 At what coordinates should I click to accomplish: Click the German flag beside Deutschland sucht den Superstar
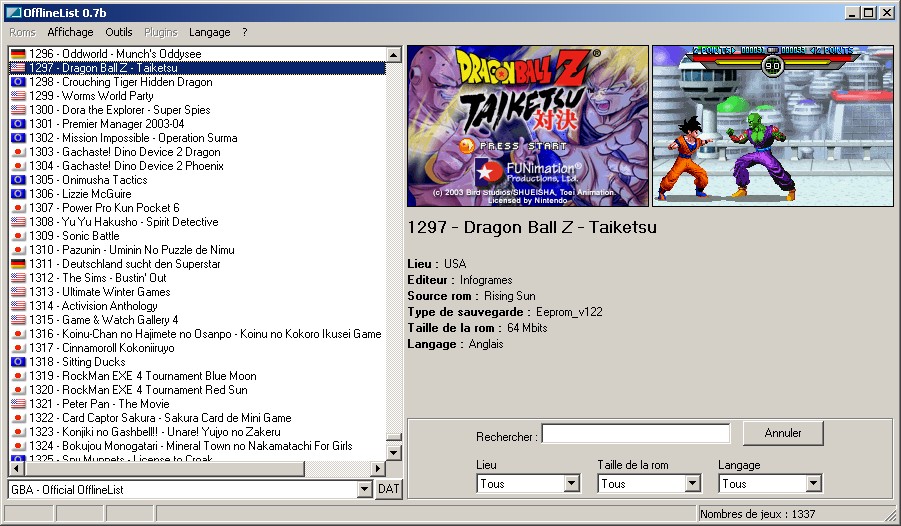pyautogui.click(x=18, y=264)
